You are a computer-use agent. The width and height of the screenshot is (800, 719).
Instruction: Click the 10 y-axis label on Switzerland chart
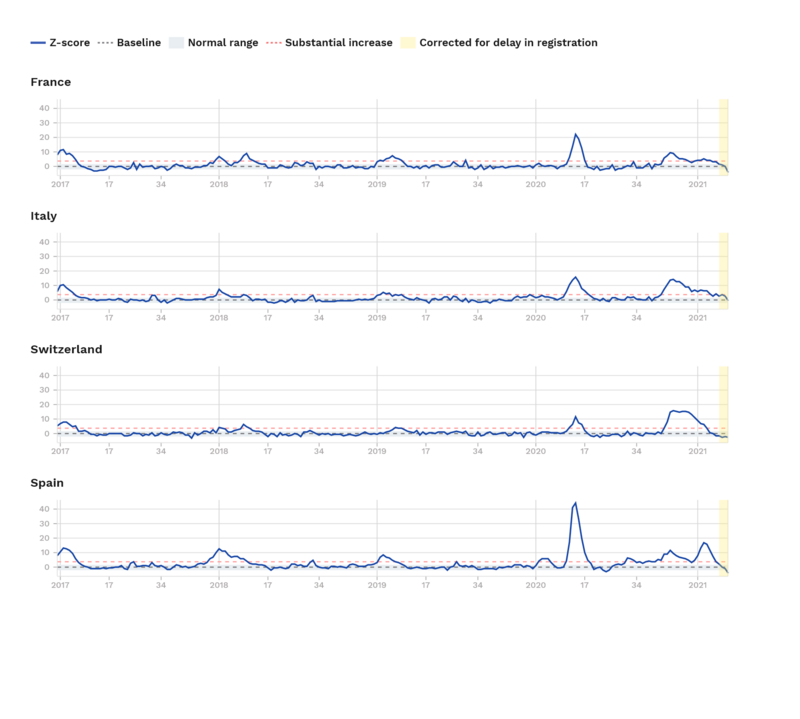(x=44, y=419)
